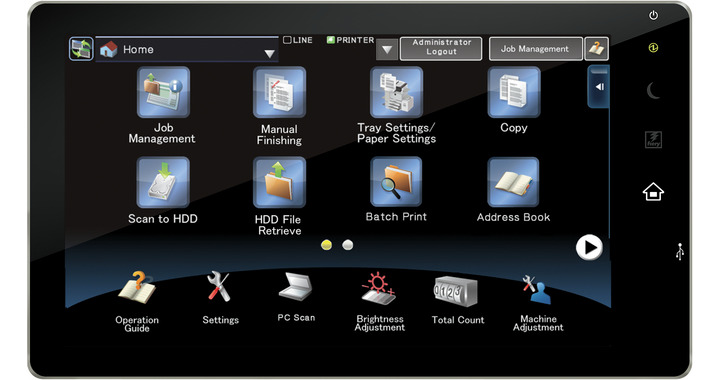The image size is (720, 380).
Task: Tap the green main power indicator icon
Action: tap(653, 48)
